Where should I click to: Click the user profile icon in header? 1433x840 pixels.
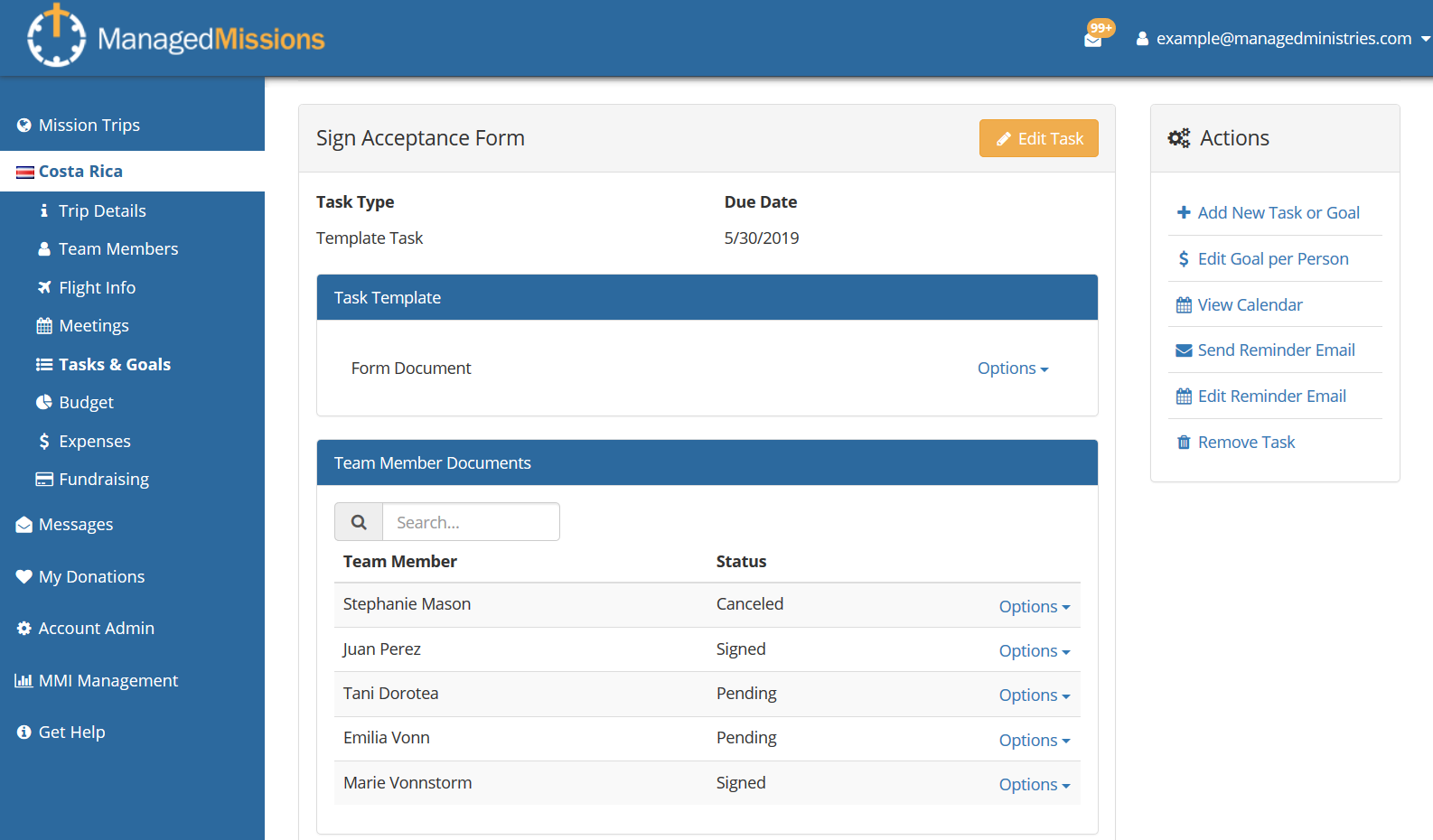(1142, 39)
